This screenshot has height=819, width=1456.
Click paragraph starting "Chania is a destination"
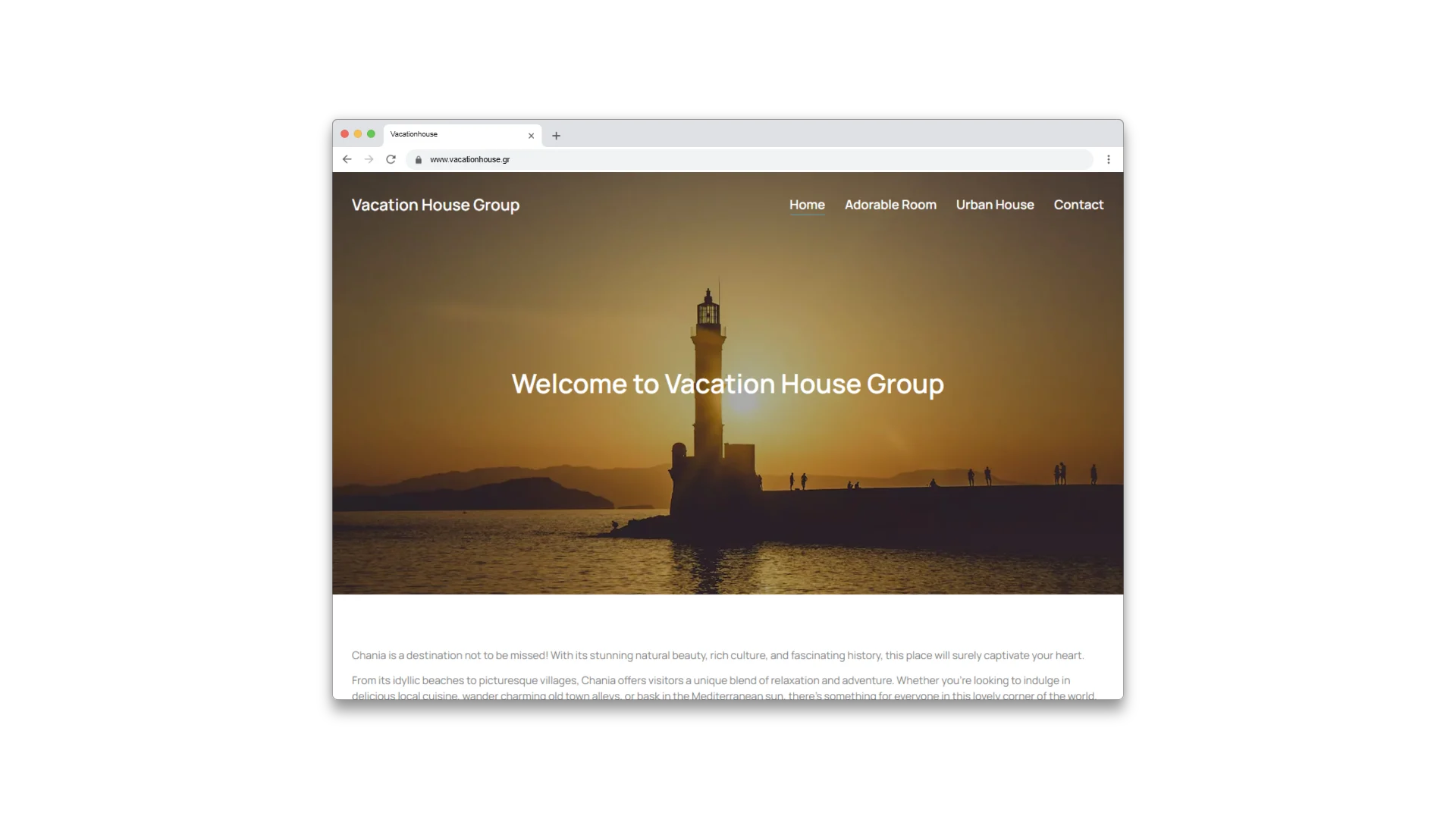(x=718, y=655)
